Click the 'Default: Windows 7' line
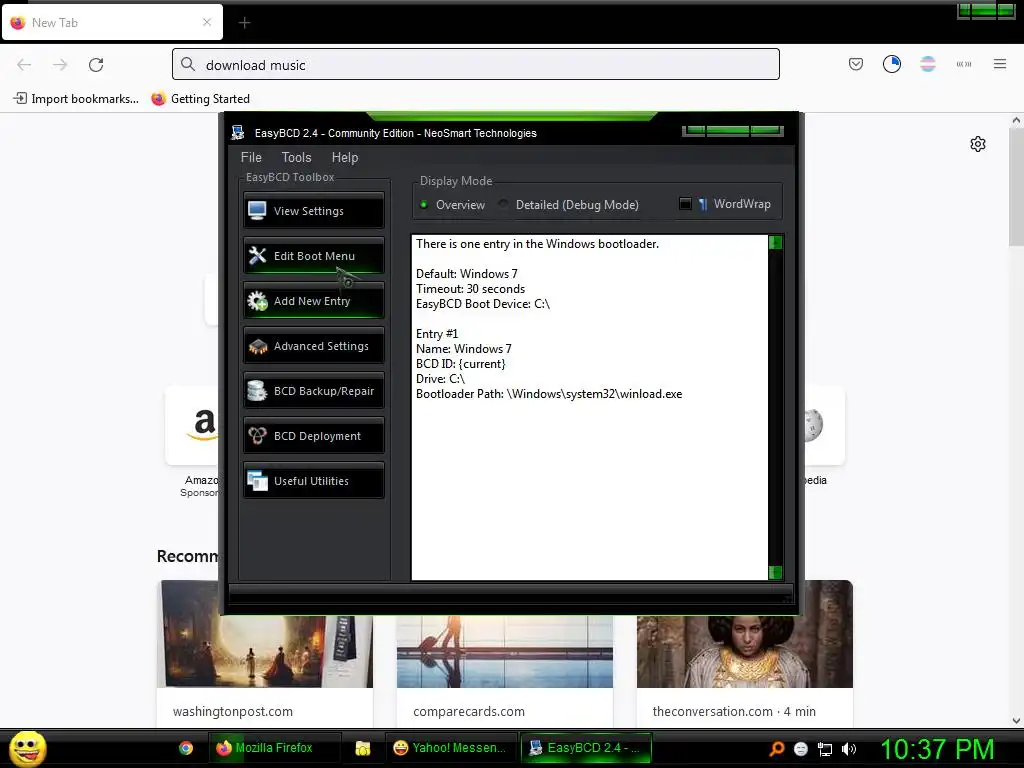Screen dimensions: 1024x768 (x=466, y=274)
